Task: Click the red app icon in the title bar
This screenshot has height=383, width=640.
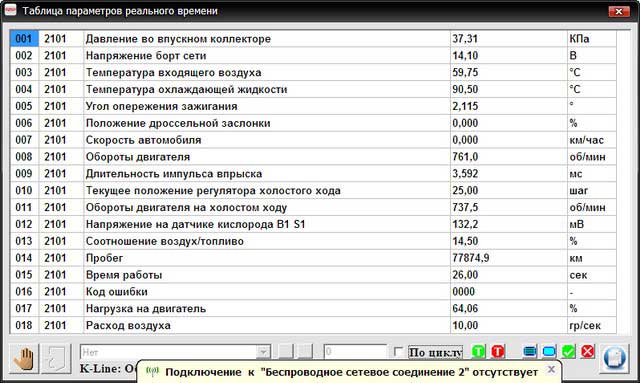Action: coord(10,10)
